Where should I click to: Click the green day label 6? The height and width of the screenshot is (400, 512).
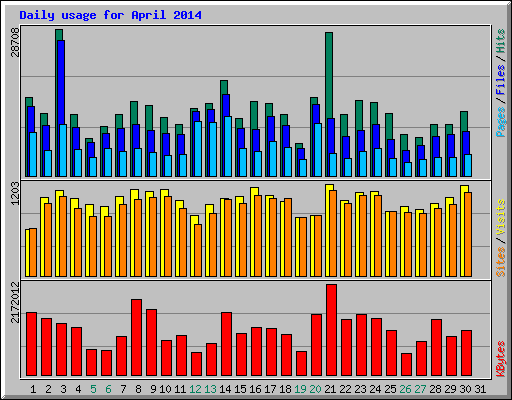pos(108,389)
